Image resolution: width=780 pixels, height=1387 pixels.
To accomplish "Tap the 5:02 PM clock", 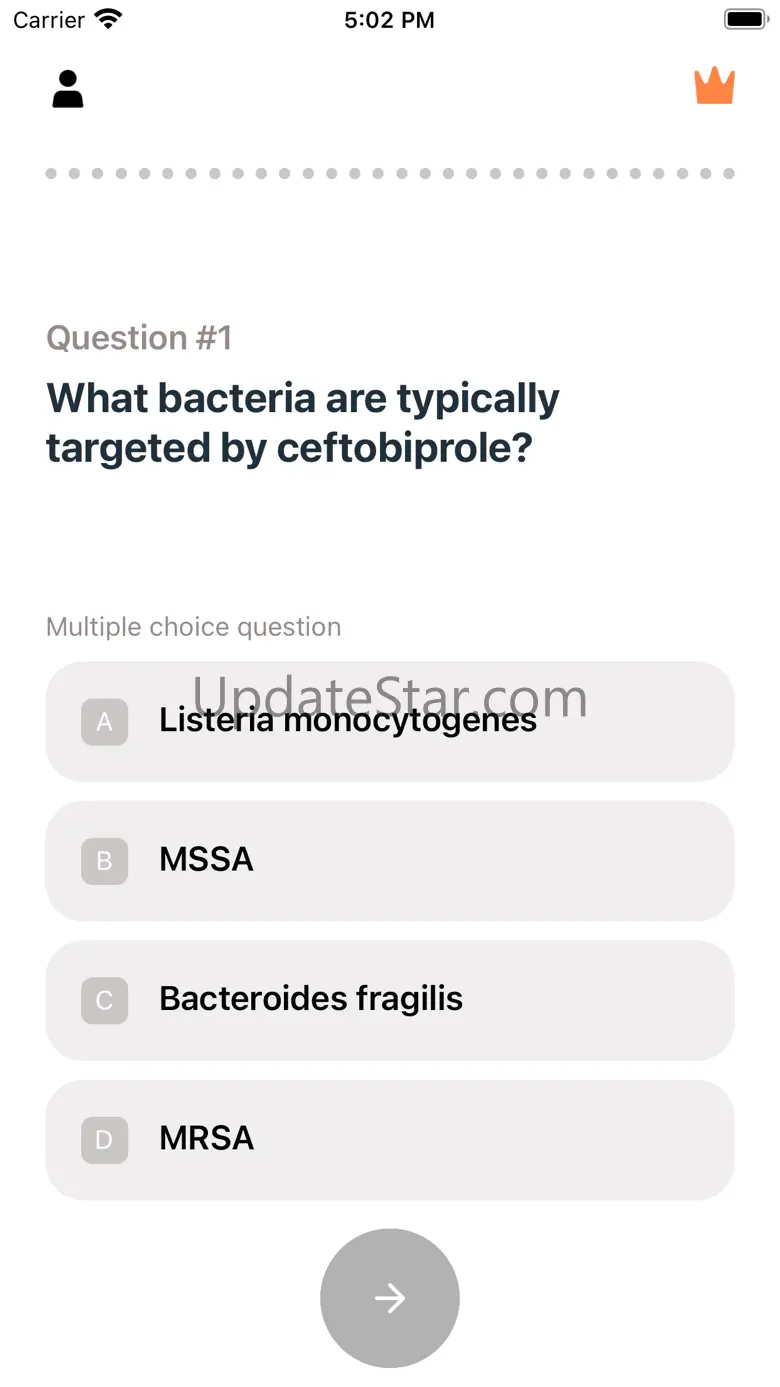I will [389, 20].
